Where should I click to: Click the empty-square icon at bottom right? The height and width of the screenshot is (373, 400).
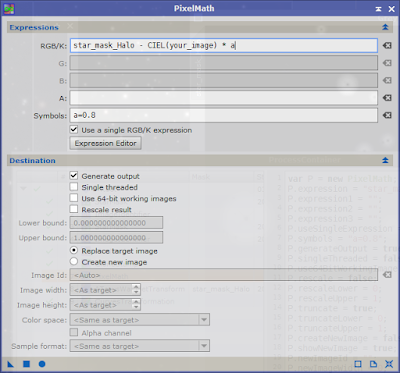(358, 364)
